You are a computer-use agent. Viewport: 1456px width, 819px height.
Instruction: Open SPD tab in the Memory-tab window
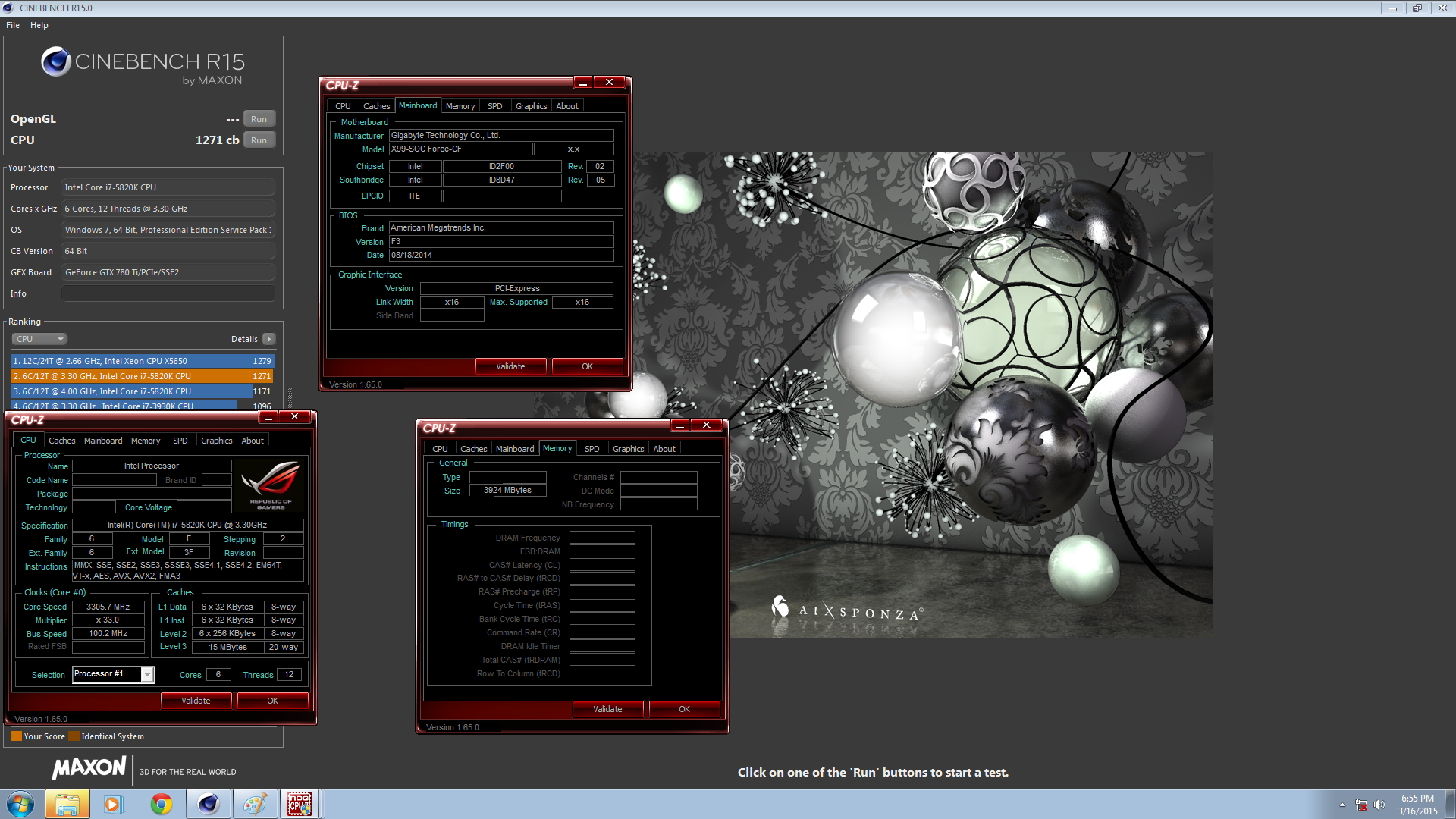click(x=592, y=449)
